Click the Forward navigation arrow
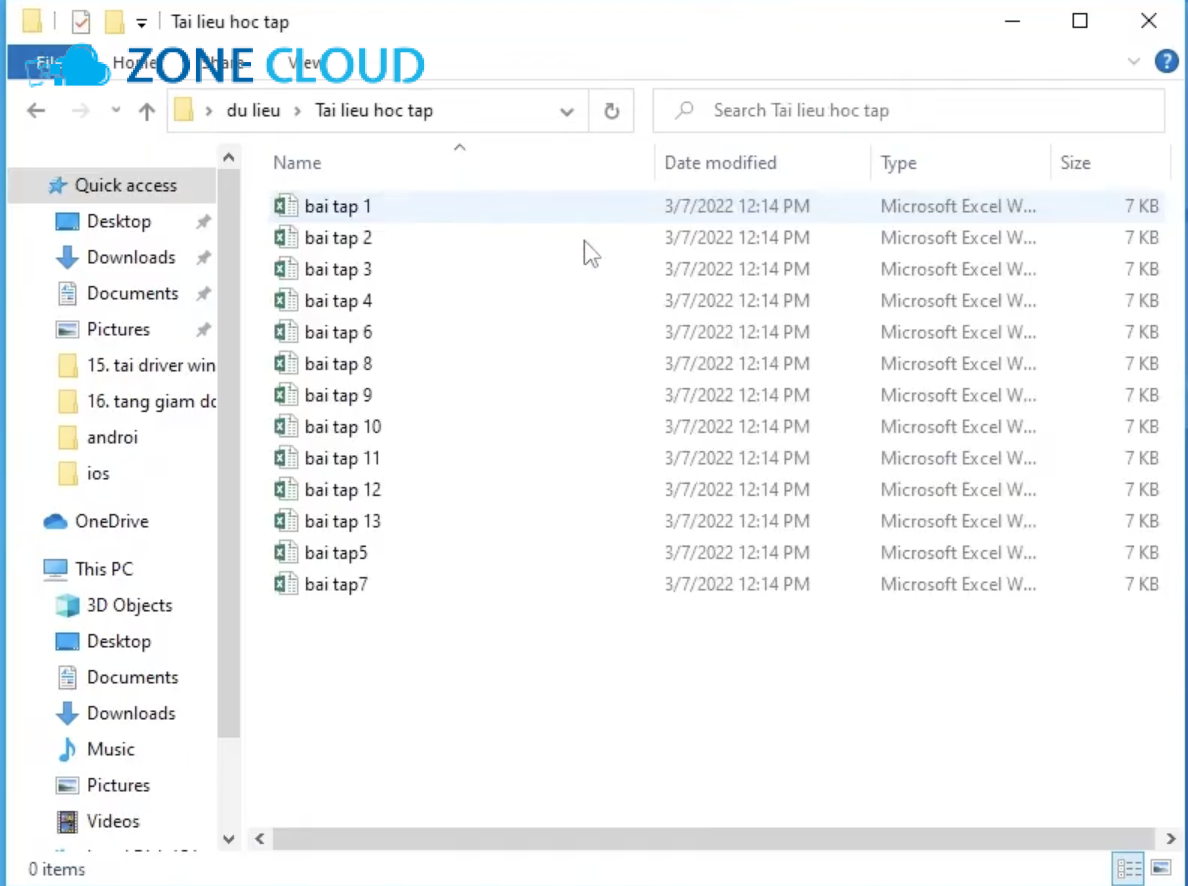Viewport: 1188px width, 886px height. (x=80, y=111)
